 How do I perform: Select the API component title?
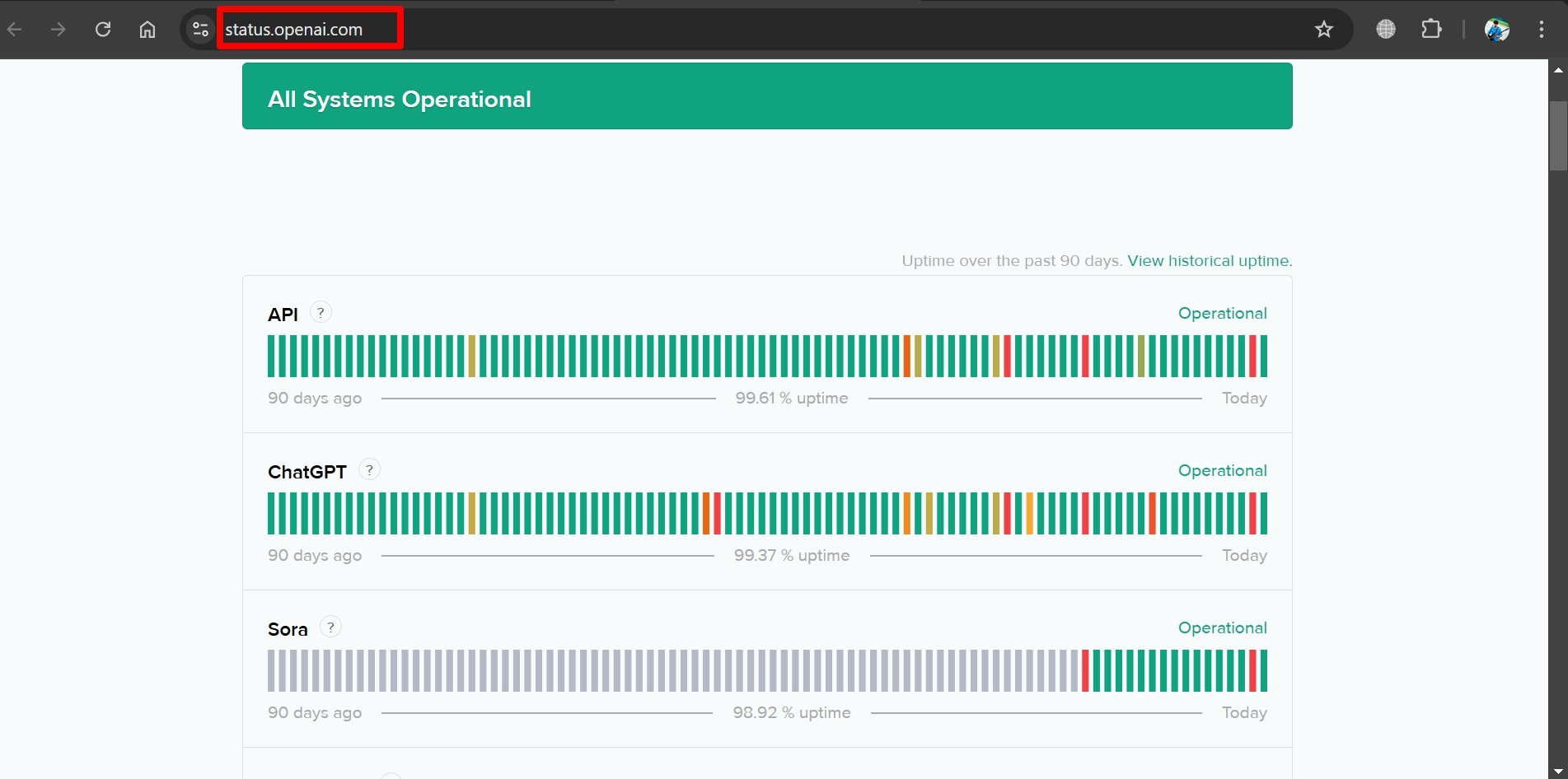pos(283,315)
